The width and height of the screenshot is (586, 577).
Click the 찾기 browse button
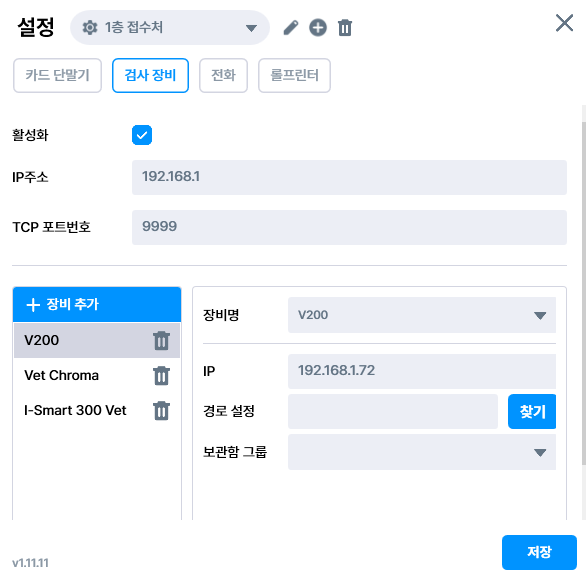(x=532, y=411)
